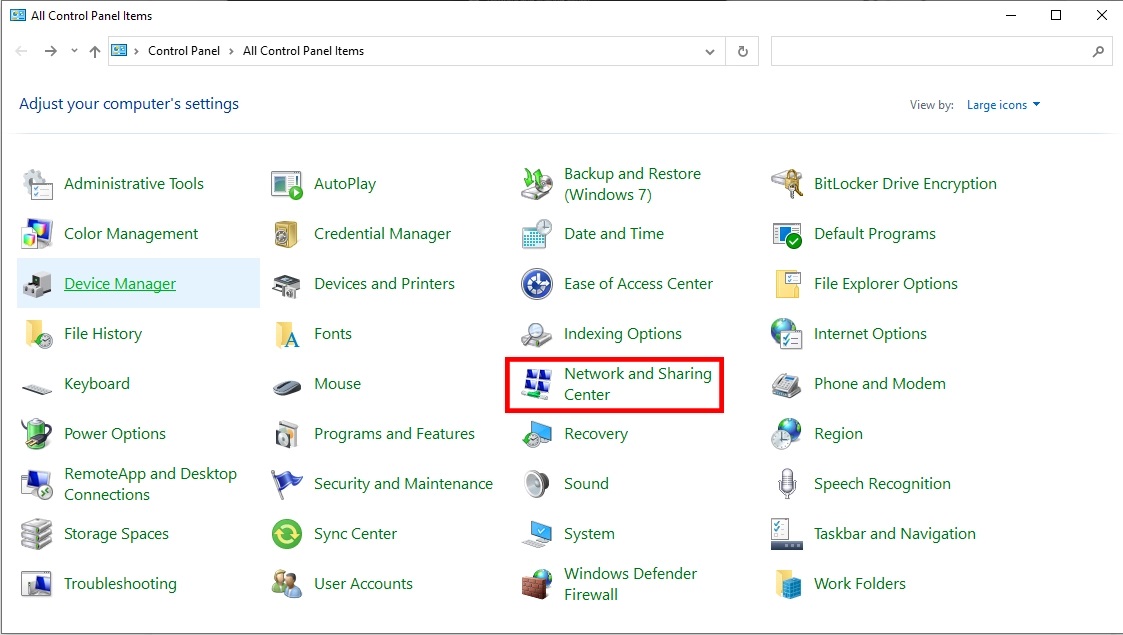Click the Windows Defender Firewall icon
This screenshot has height=635, width=1123.
point(537,584)
